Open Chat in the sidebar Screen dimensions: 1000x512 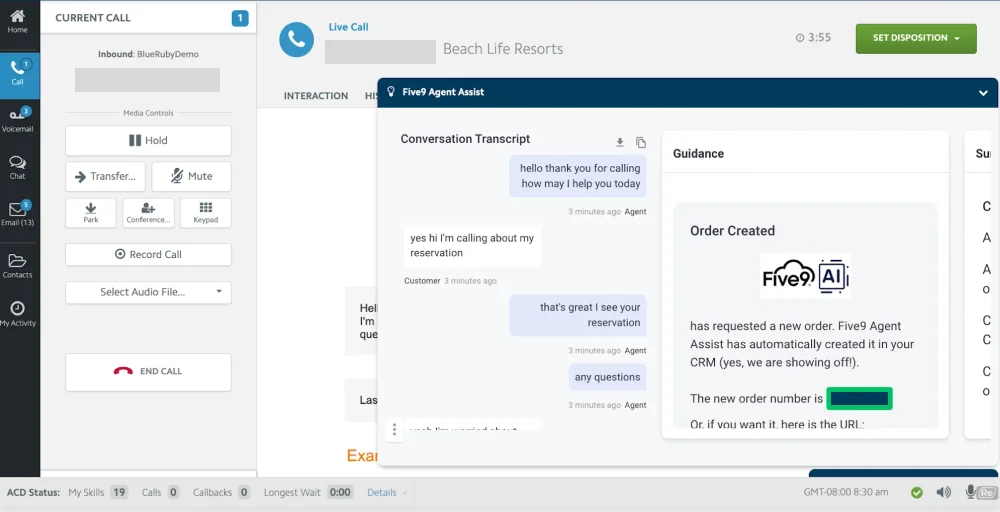[18, 167]
